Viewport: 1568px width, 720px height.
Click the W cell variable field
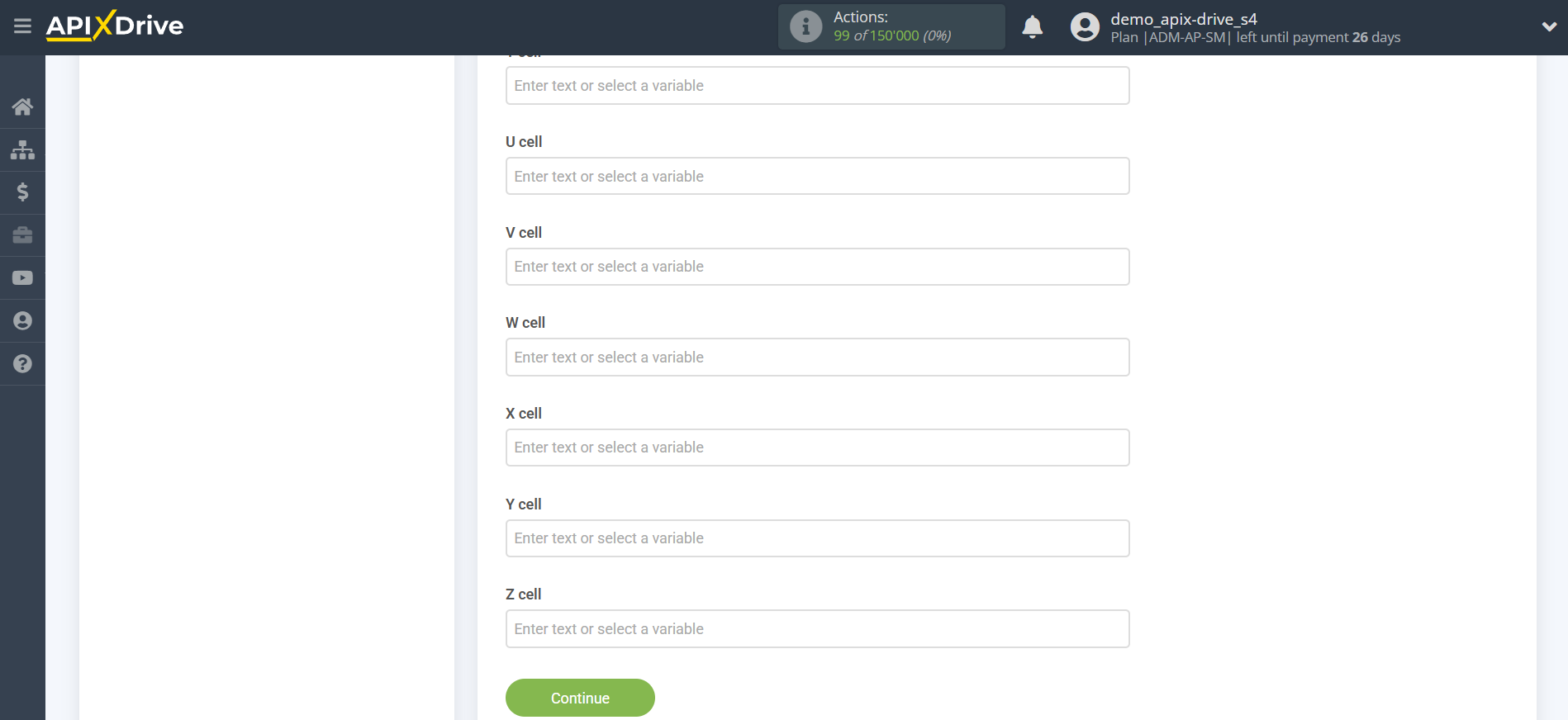817,357
